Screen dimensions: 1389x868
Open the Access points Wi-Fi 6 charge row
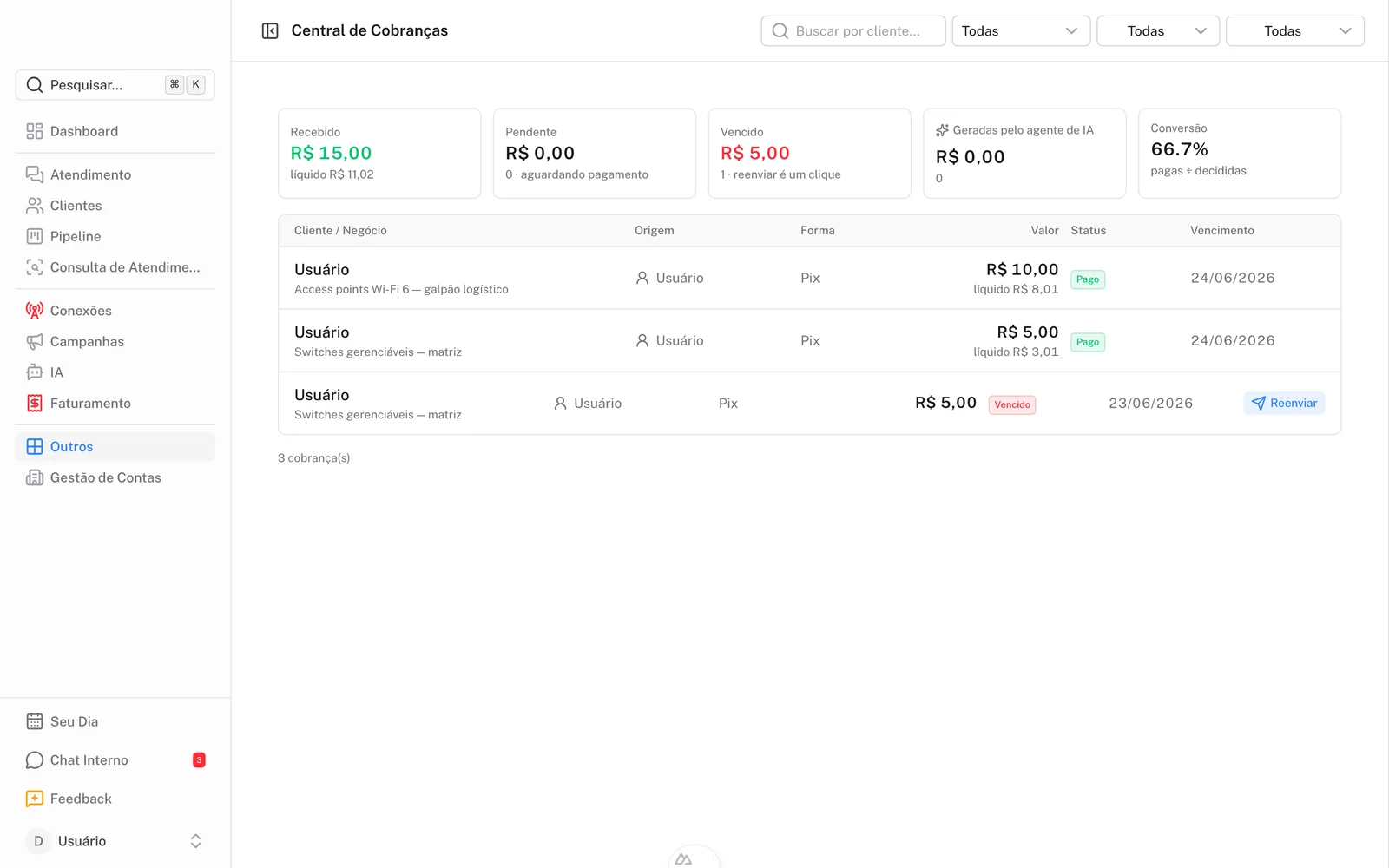(810, 278)
